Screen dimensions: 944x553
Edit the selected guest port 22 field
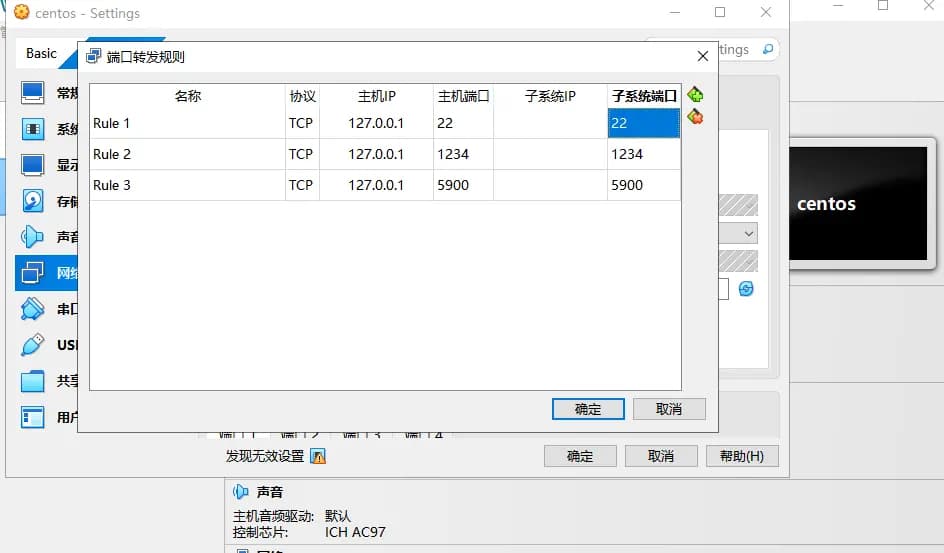[644, 123]
